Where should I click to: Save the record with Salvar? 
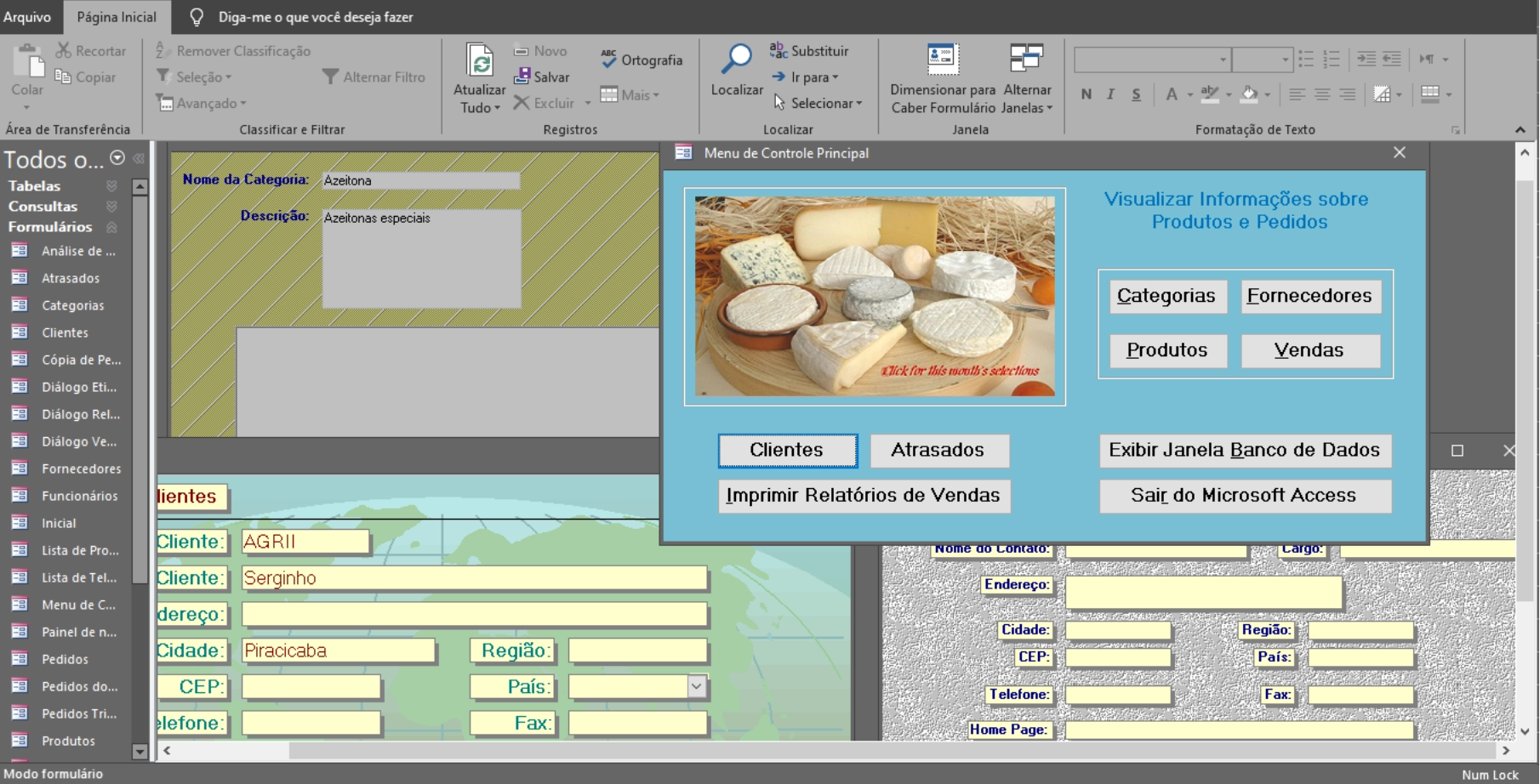tap(542, 77)
